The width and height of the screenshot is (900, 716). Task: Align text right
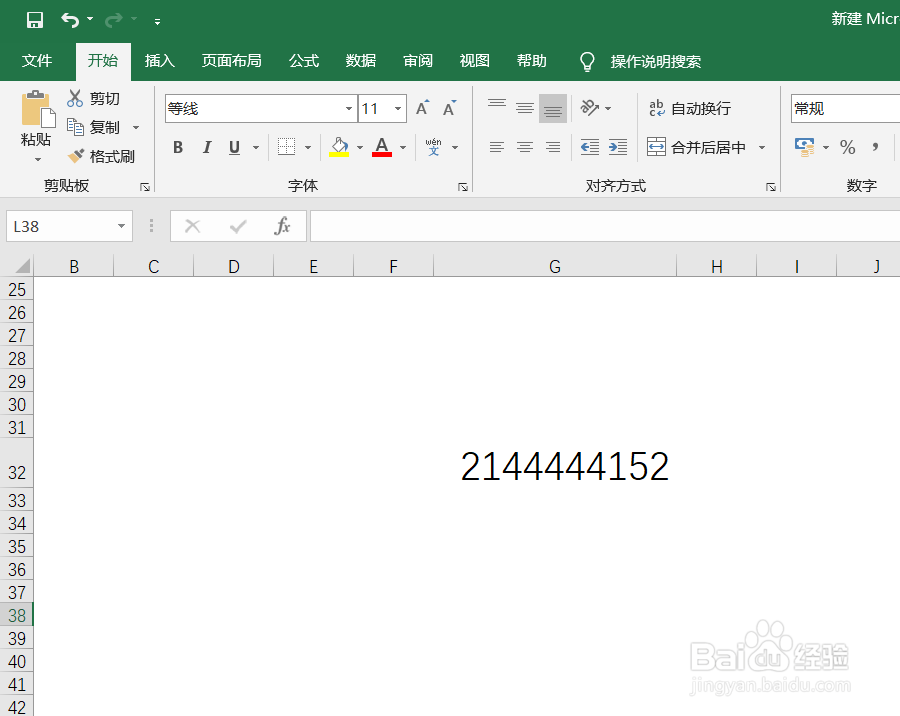[x=553, y=148]
